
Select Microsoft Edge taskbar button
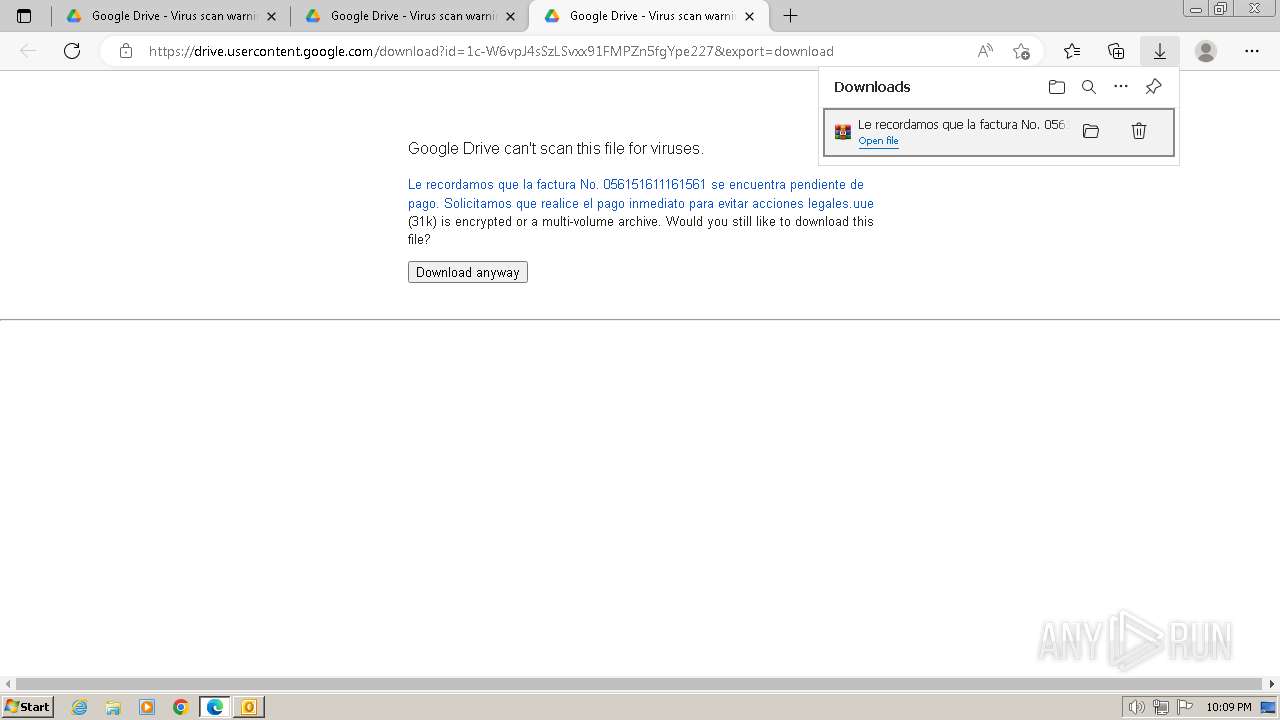(215, 707)
